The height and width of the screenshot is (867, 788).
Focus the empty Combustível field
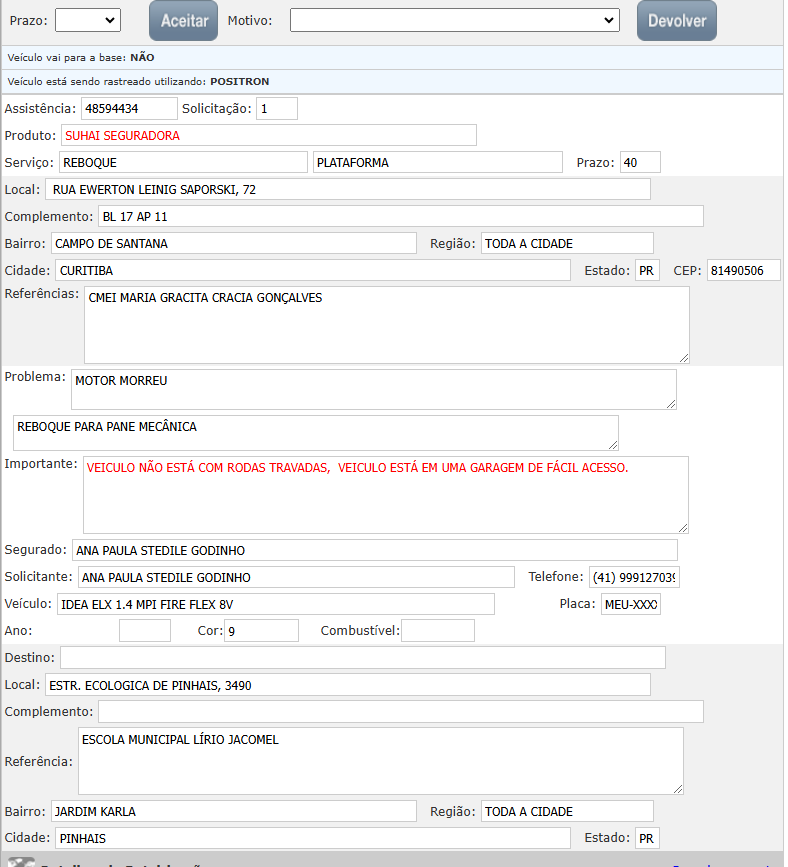tap(438, 630)
